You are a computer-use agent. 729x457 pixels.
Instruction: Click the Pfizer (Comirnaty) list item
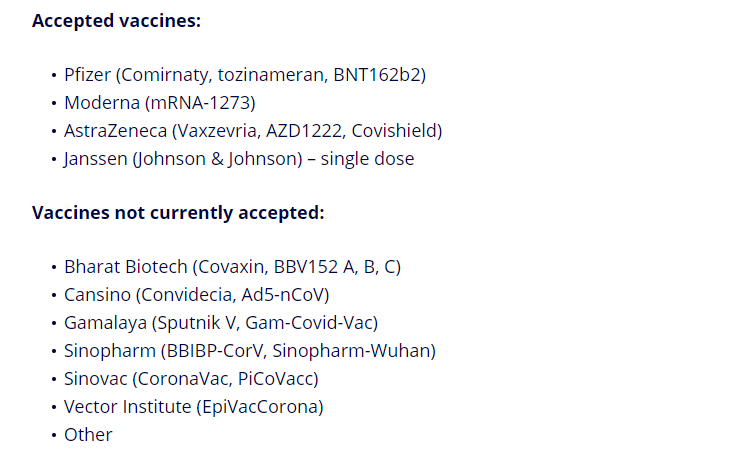click(x=245, y=75)
